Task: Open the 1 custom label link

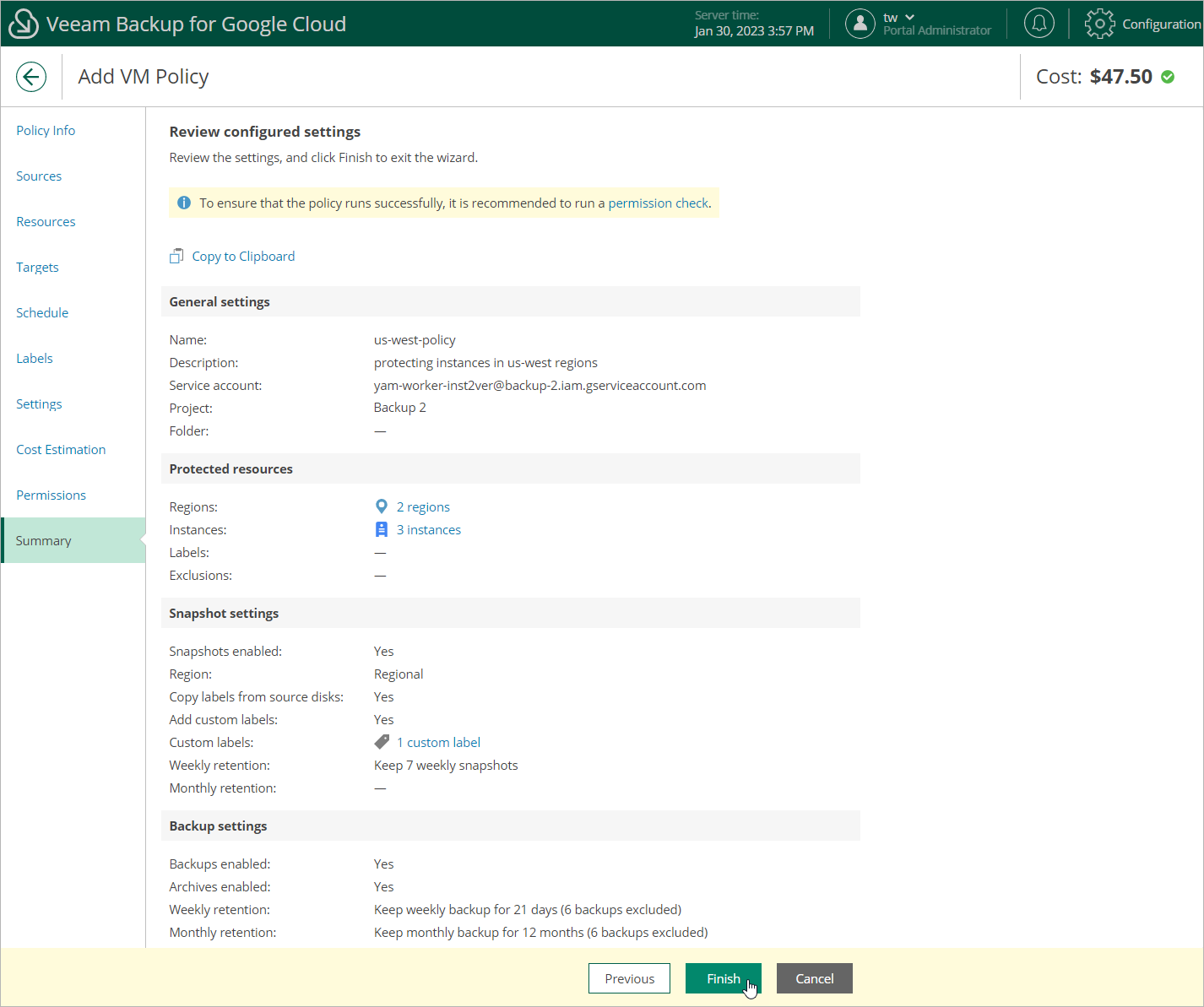Action: click(x=438, y=742)
